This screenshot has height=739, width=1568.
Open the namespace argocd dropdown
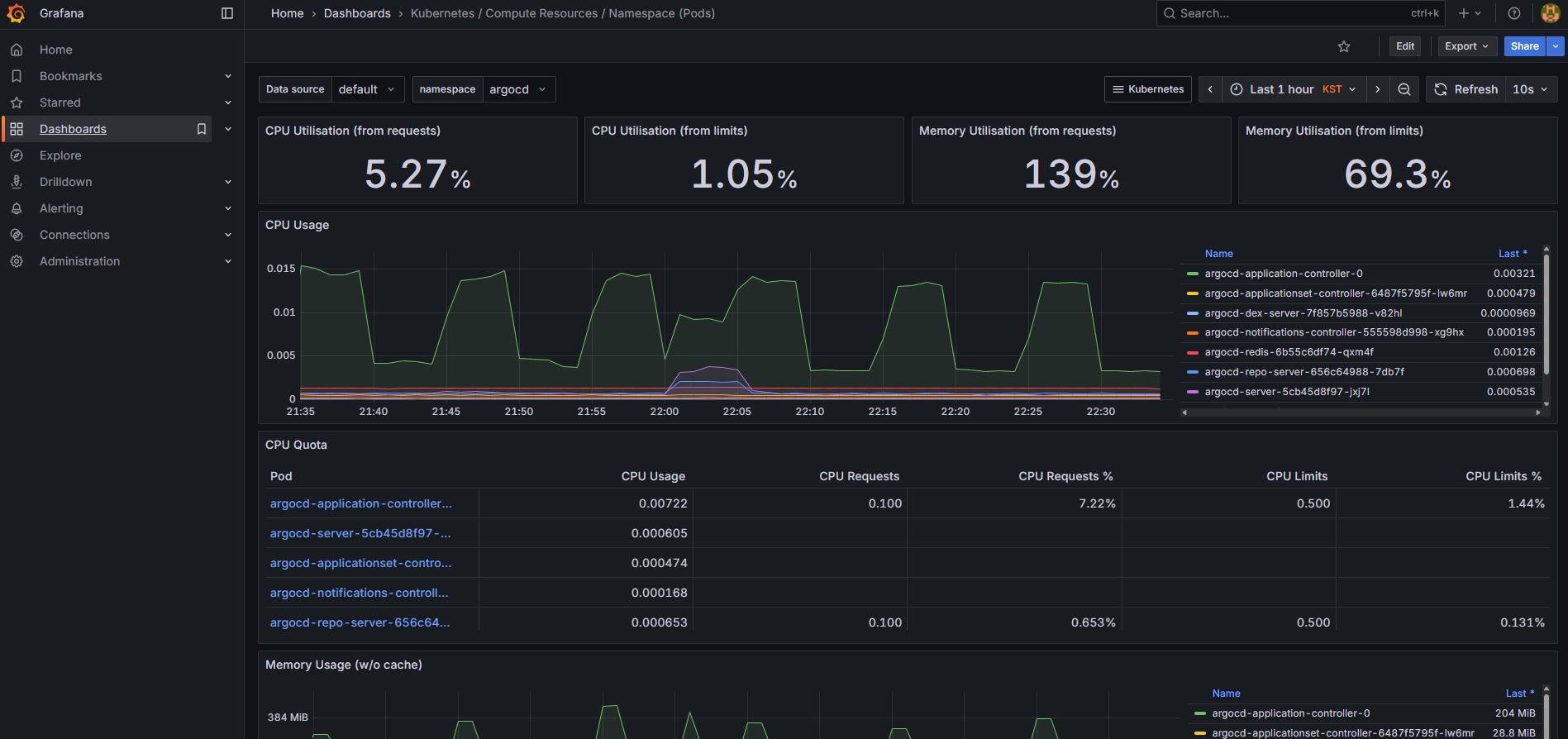(518, 89)
